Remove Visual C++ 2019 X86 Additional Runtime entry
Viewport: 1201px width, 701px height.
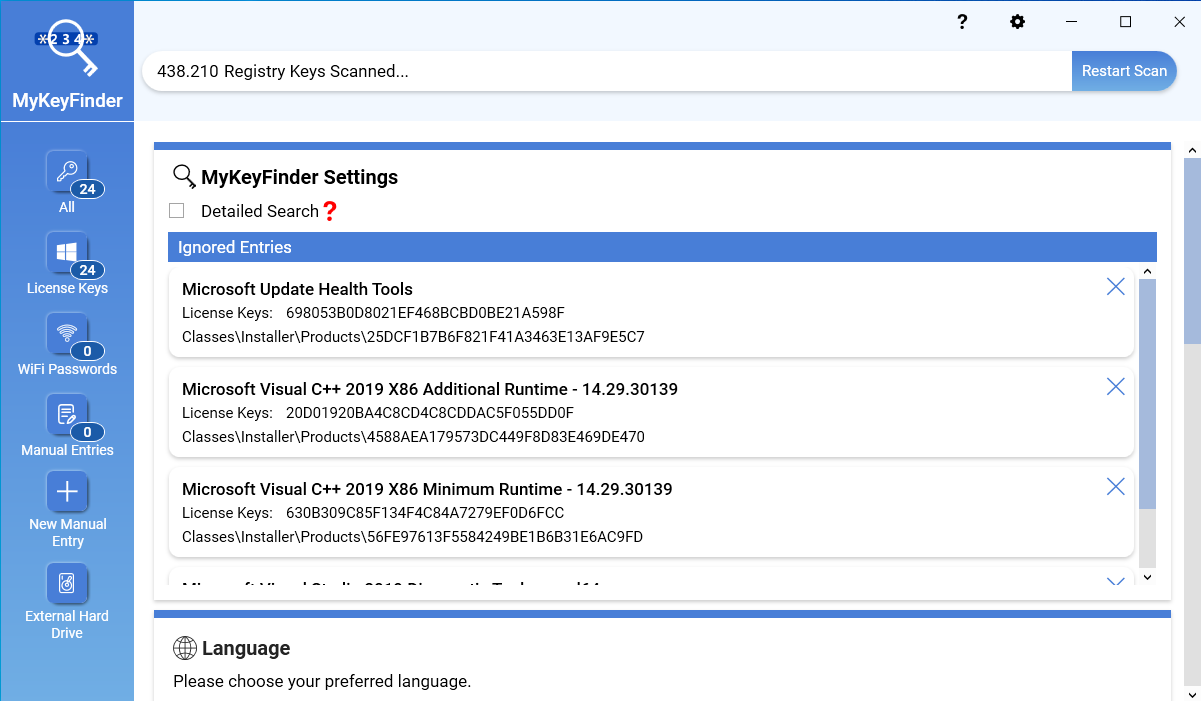tap(1116, 387)
